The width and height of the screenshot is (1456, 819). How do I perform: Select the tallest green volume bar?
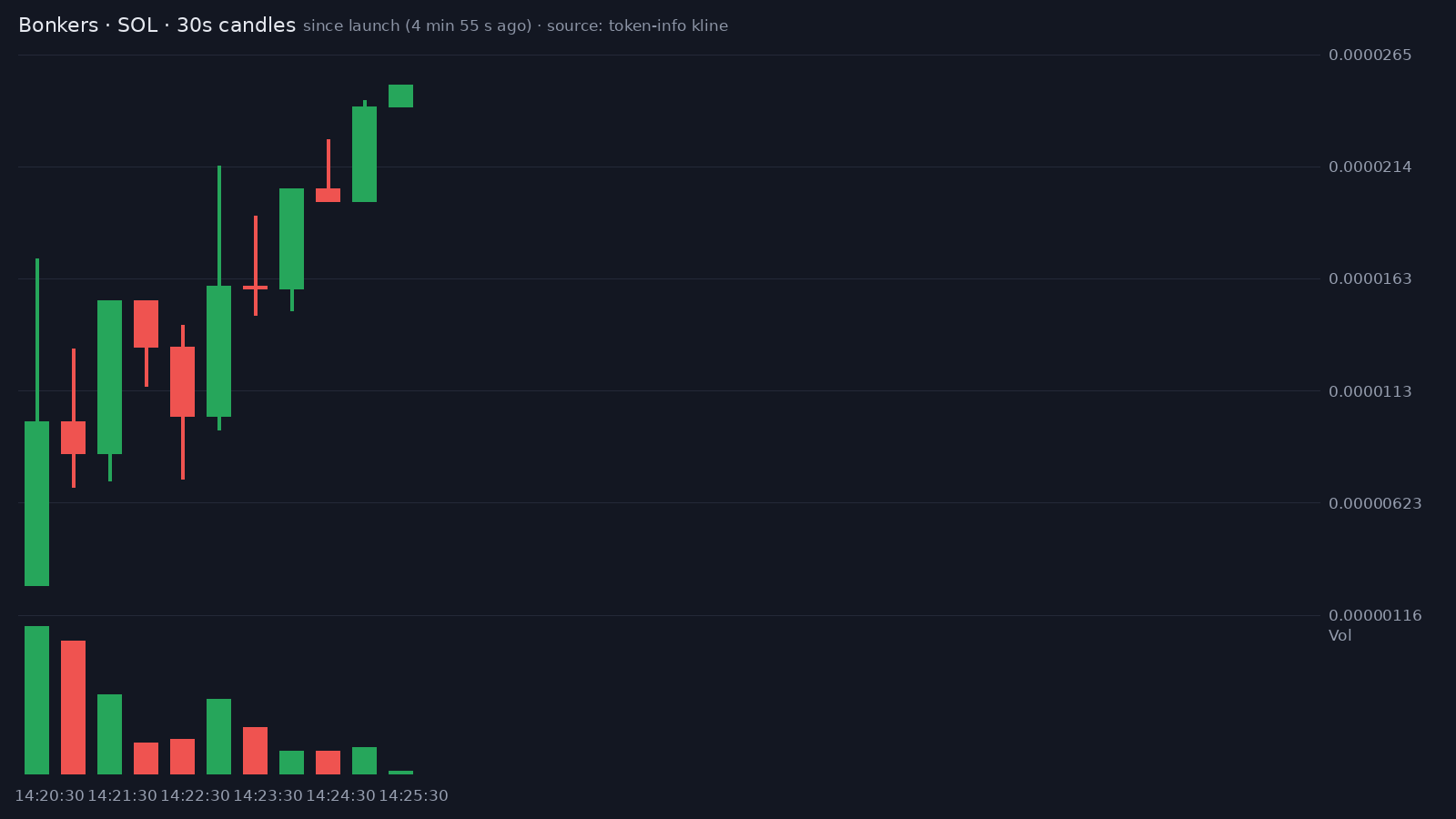[36, 700]
